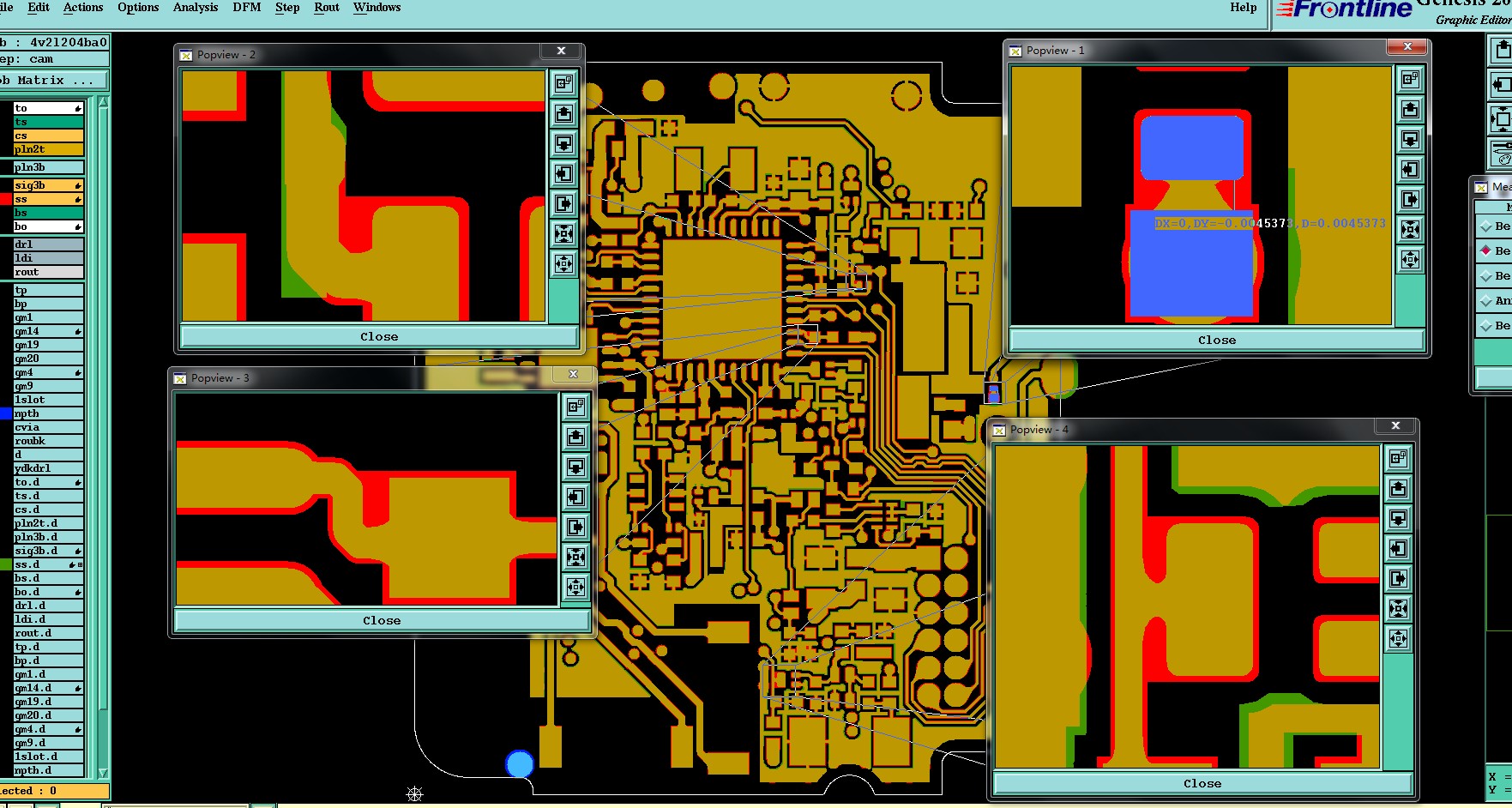Select the 'sig3b' layer row
This screenshot has width=1512, height=808.
coord(48,185)
